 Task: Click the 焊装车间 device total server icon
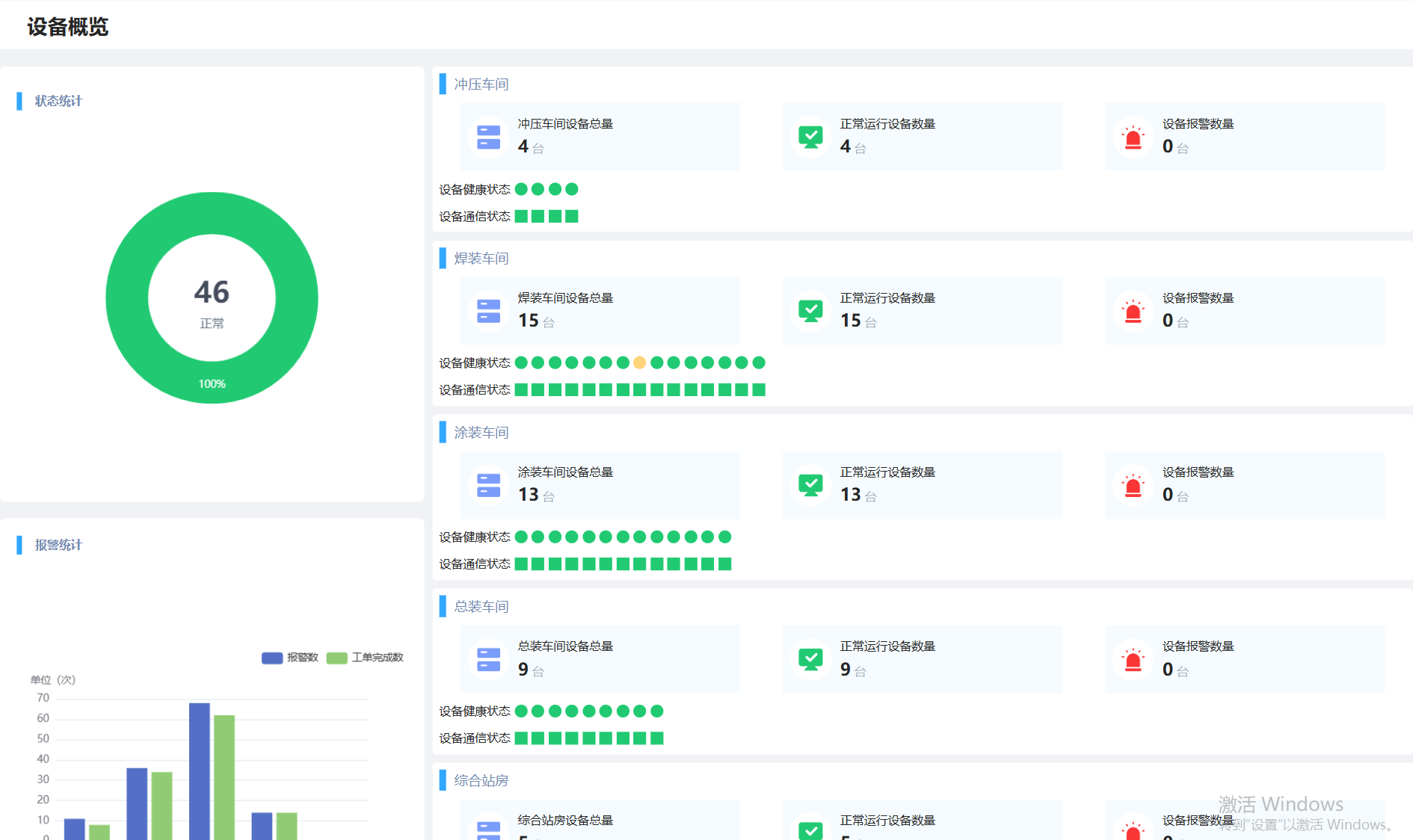[x=488, y=311]
